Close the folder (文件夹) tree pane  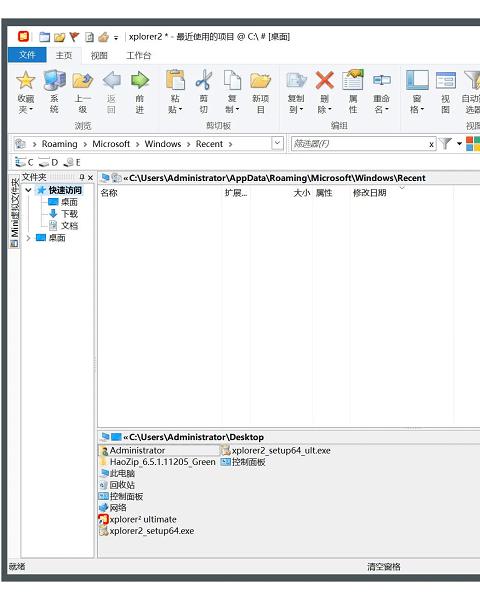pos(90,177)
